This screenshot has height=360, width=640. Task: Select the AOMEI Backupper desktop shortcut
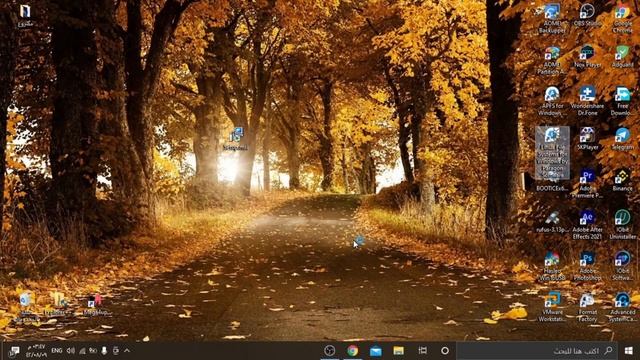tap(552, 19)
